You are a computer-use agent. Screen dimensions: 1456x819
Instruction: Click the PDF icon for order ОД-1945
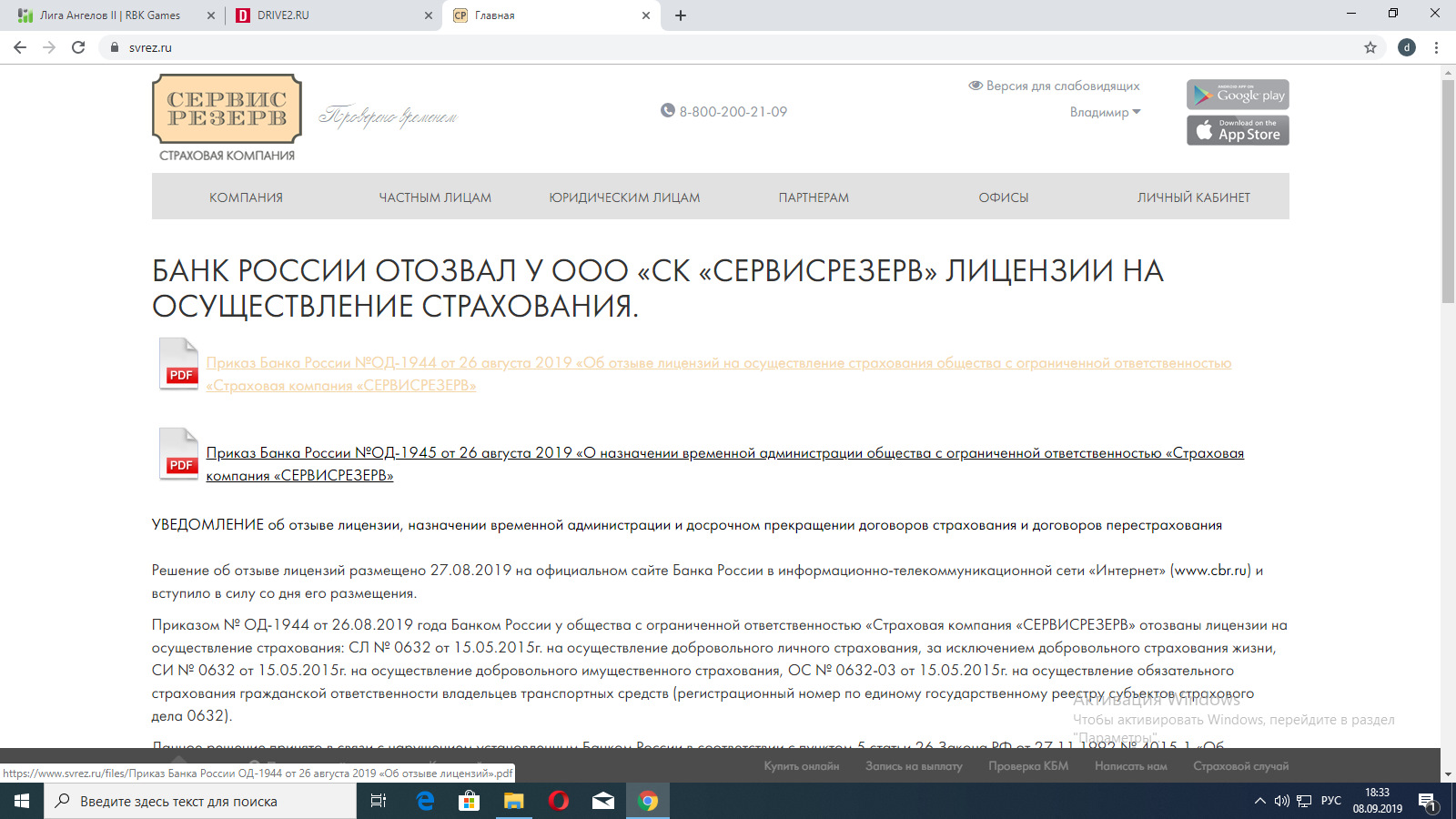pos(178,454)
